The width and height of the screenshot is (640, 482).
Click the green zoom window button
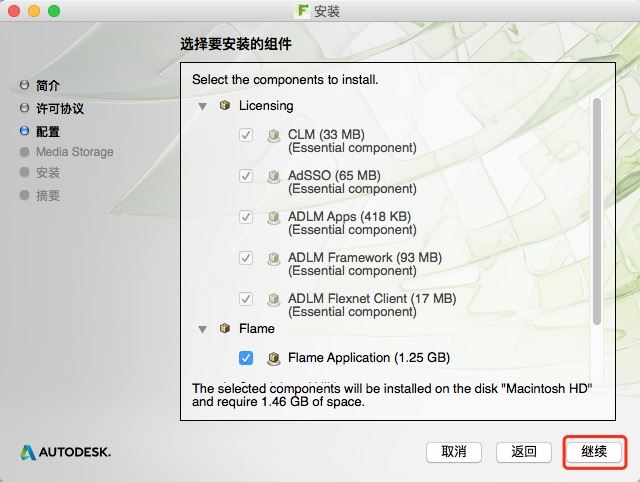pyautogui.click(x=54, y=11)
